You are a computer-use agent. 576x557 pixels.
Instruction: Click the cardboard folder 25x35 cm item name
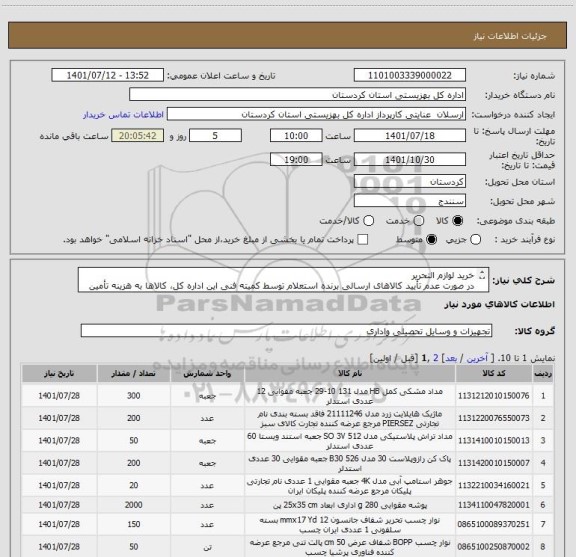click(350, 505)
